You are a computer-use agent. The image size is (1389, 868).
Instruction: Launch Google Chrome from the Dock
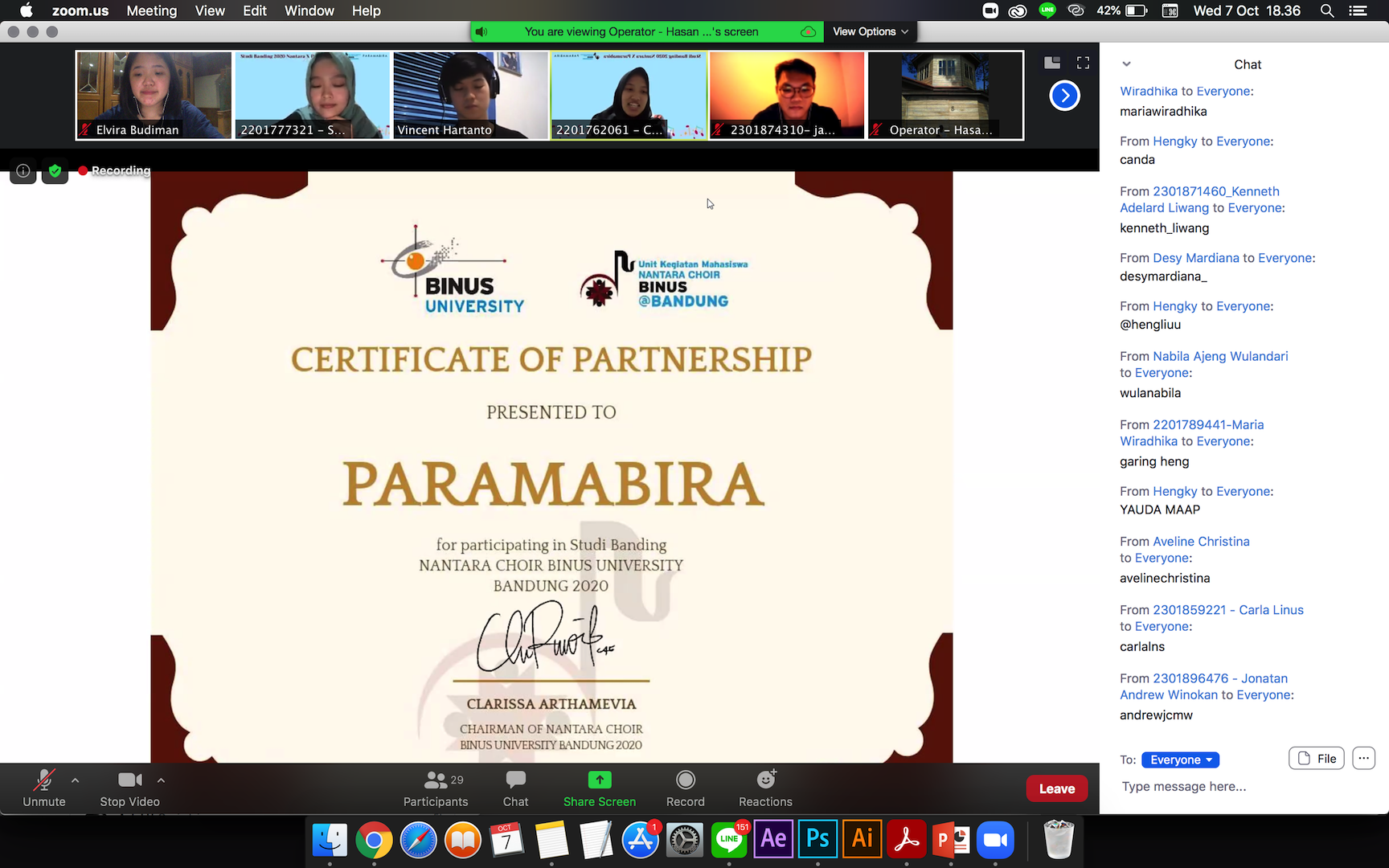coord(374,840)
